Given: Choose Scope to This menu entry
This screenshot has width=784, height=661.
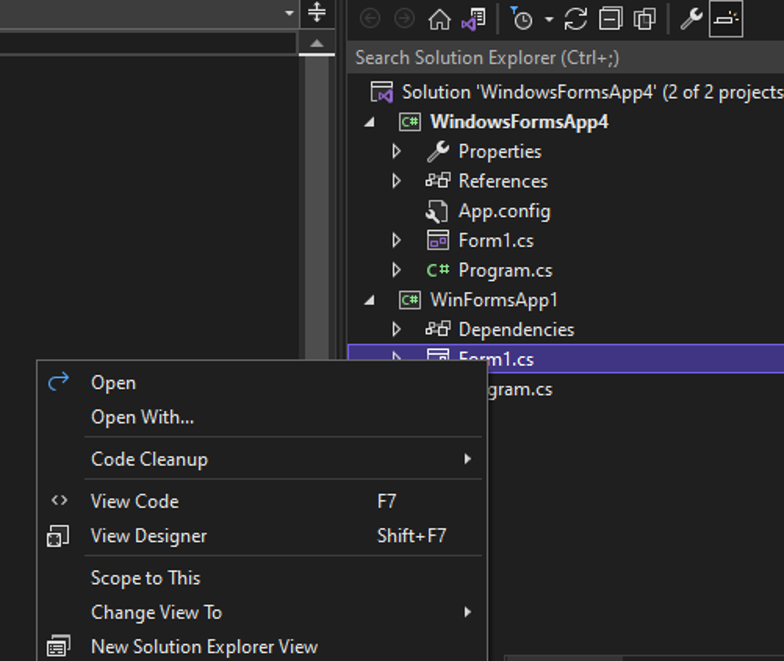Looking at the screenshot, I should click(262, 578).
